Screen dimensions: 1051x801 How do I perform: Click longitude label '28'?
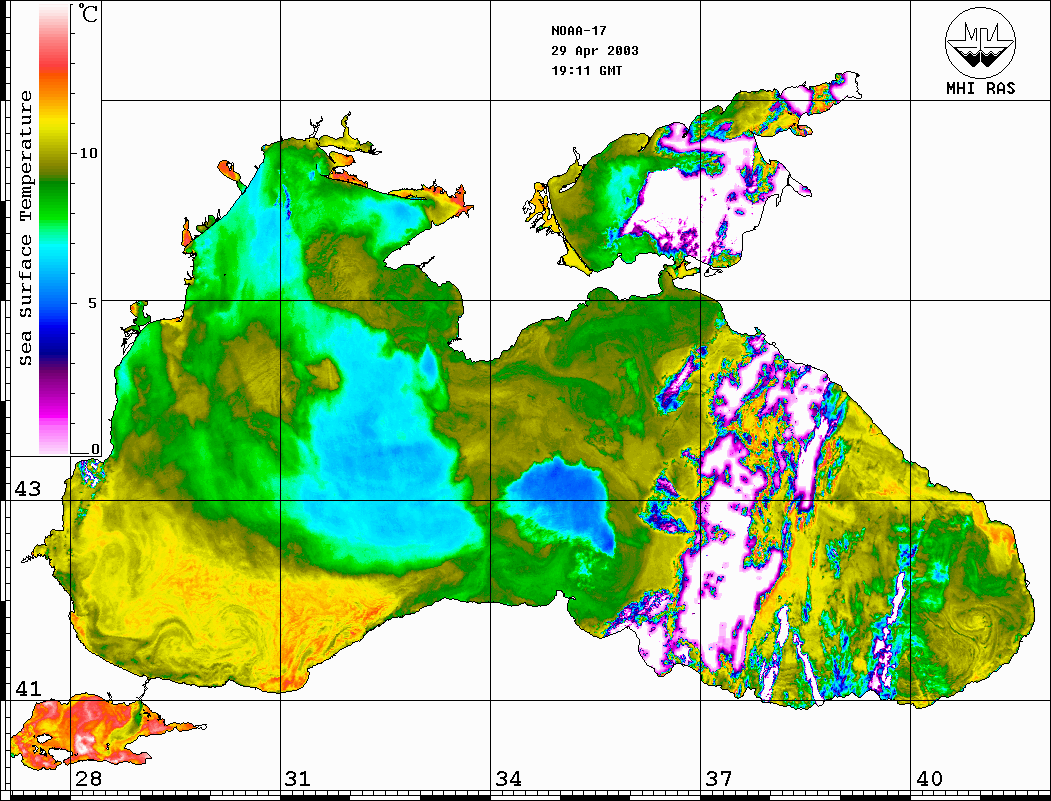tap(88, 779)
